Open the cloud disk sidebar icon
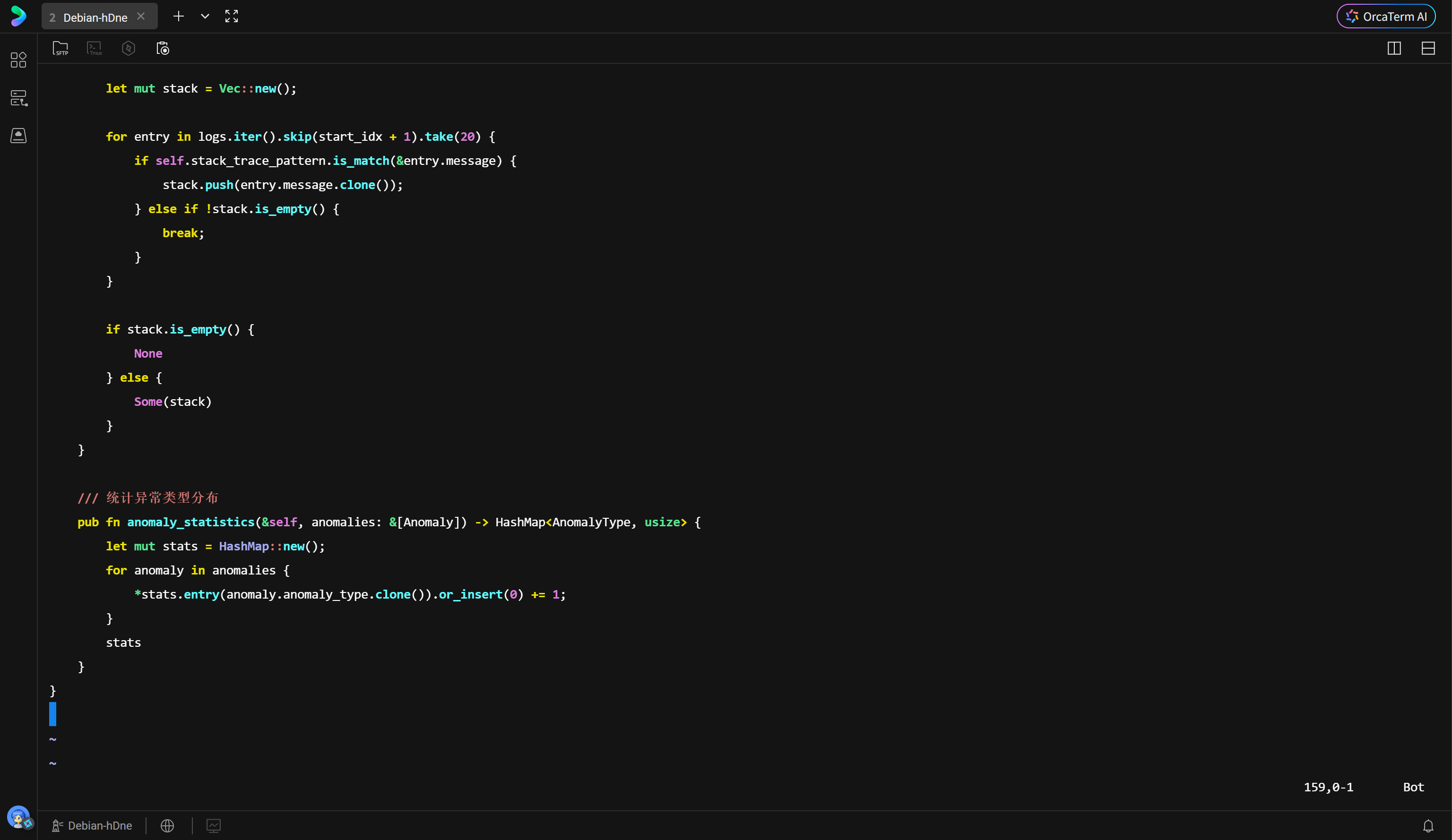This screenshot has width=1452, height=840. 18,136
